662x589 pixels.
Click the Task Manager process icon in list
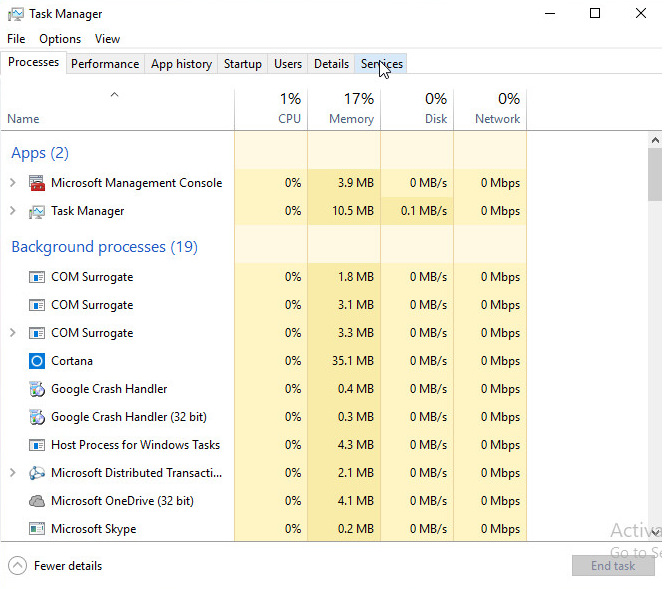click(37, 211)
